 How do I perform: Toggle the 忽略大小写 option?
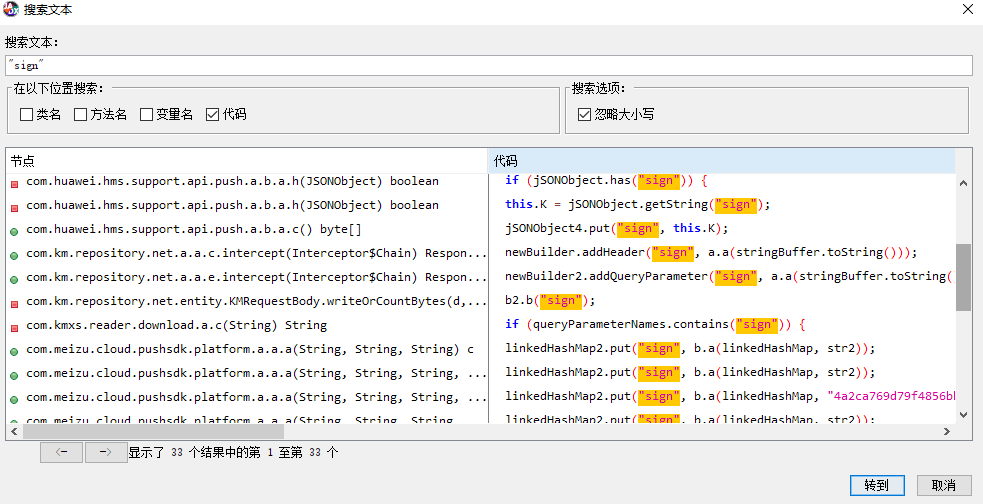coord(585,115)
